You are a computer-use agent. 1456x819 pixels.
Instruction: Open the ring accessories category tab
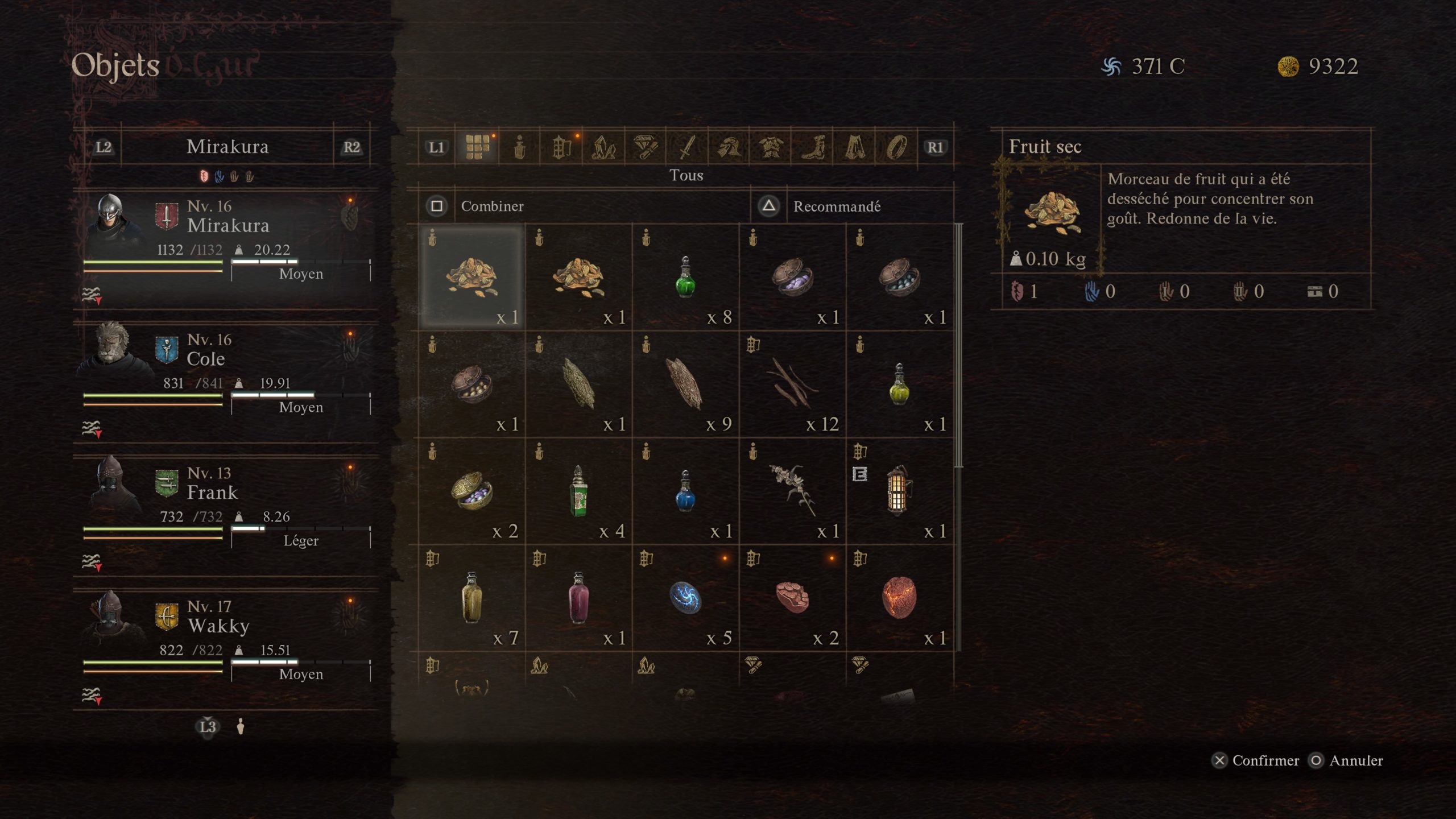[x=896, y=147]
